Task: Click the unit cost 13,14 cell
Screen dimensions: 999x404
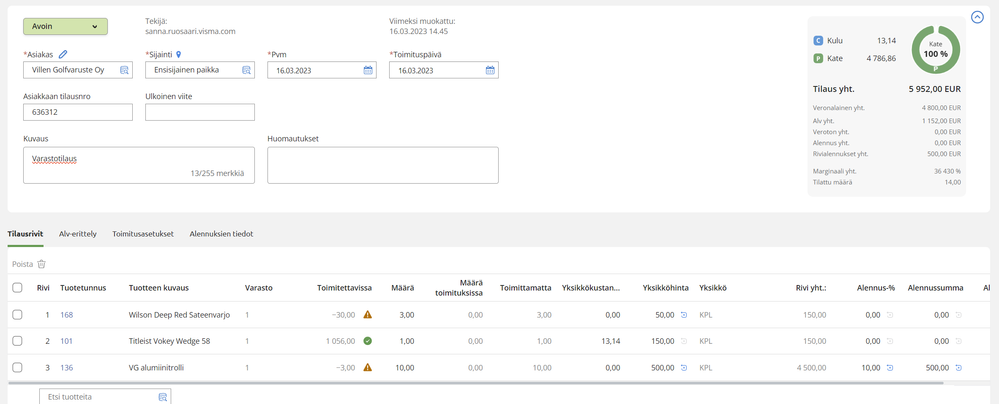Action: tap(610, 341)
